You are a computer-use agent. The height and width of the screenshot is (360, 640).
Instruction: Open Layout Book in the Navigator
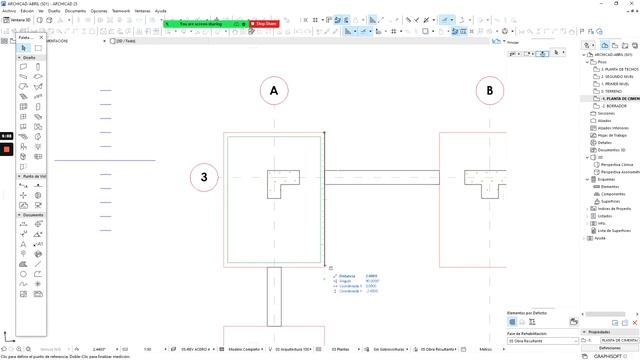coord(625,45)
